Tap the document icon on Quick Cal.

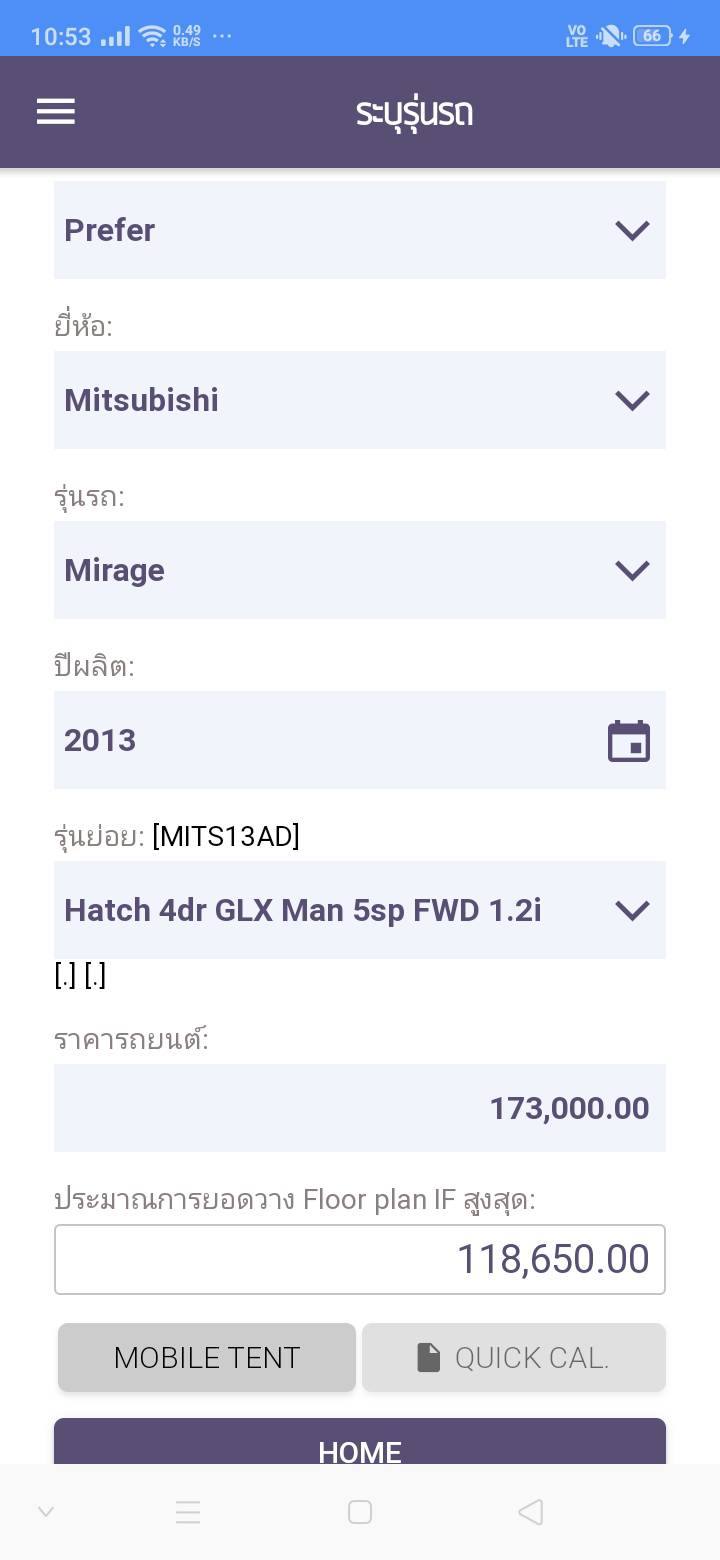pos(429,1357)
